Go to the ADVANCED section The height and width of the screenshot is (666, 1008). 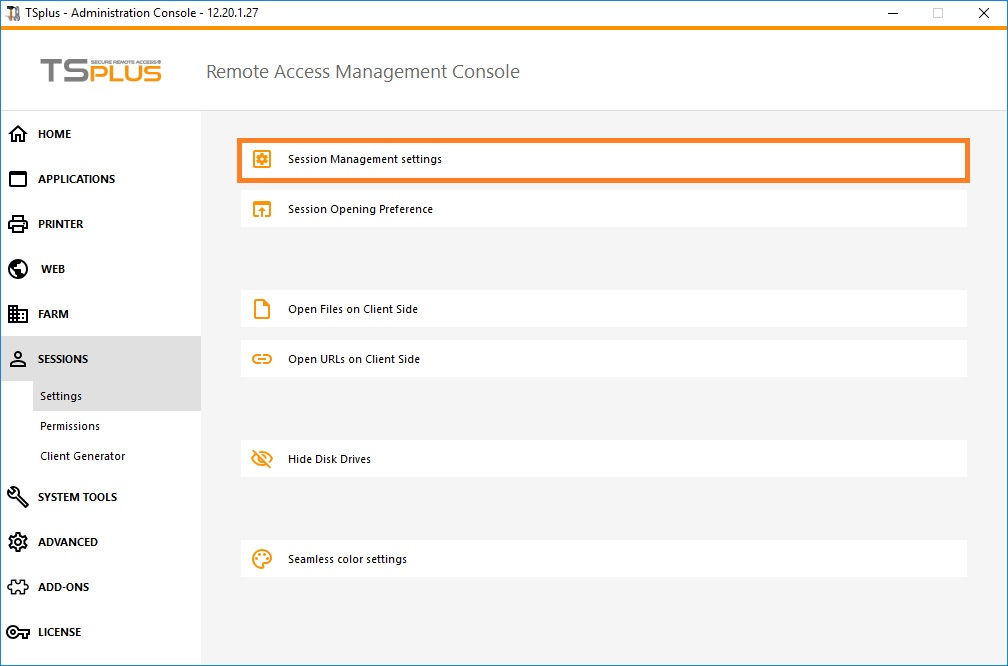click(x=101, y=542)
